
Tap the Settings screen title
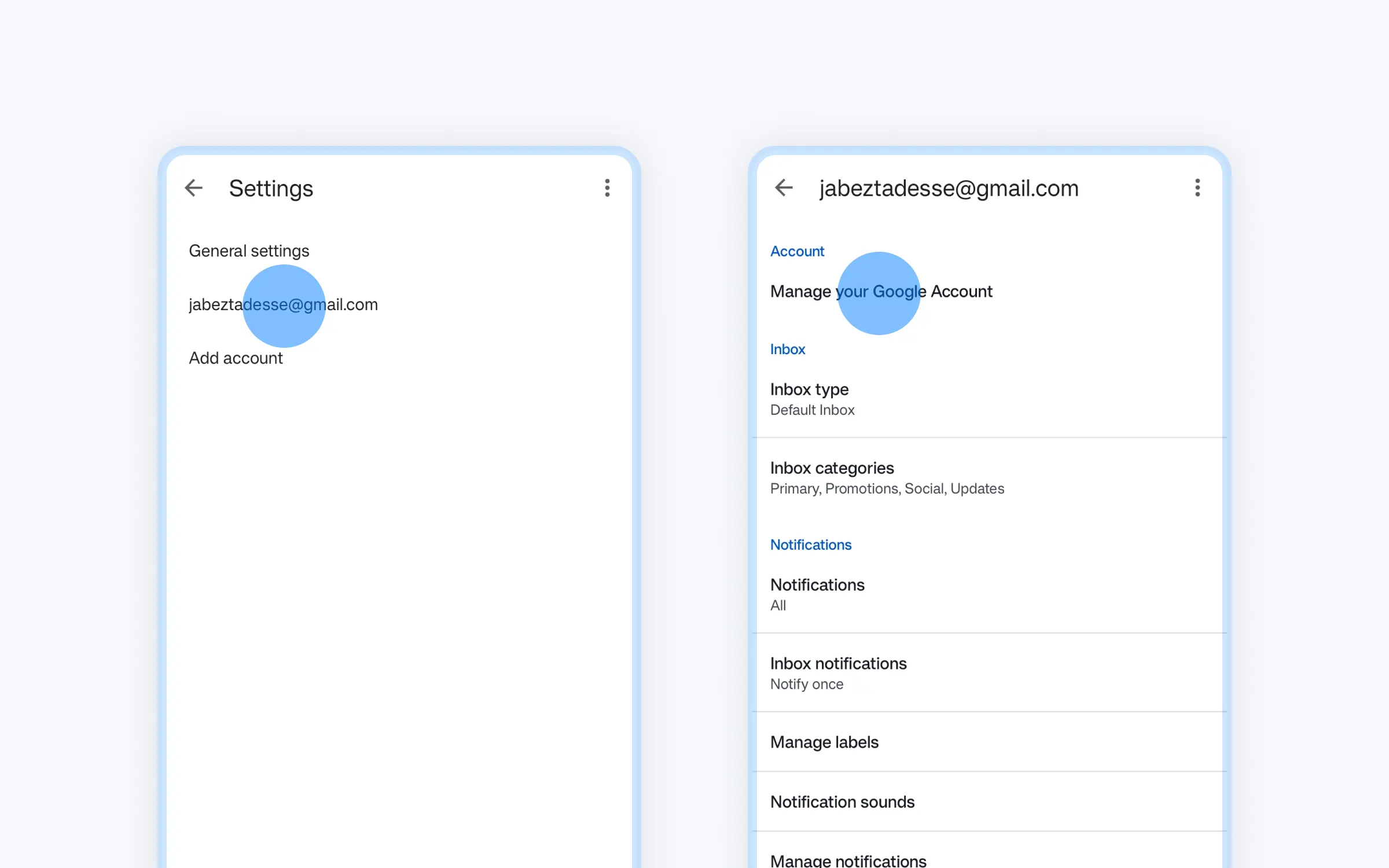(271, 189)
